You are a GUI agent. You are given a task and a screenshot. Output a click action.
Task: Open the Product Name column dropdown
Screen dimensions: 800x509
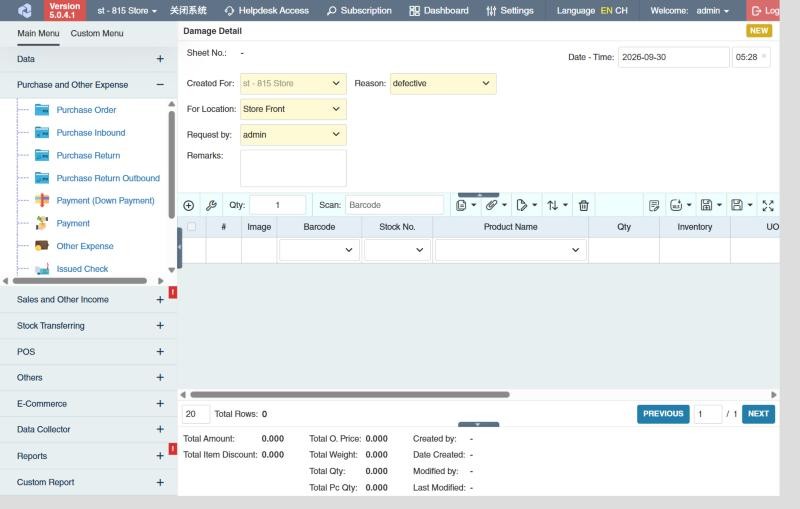click(x=510, y=250)
